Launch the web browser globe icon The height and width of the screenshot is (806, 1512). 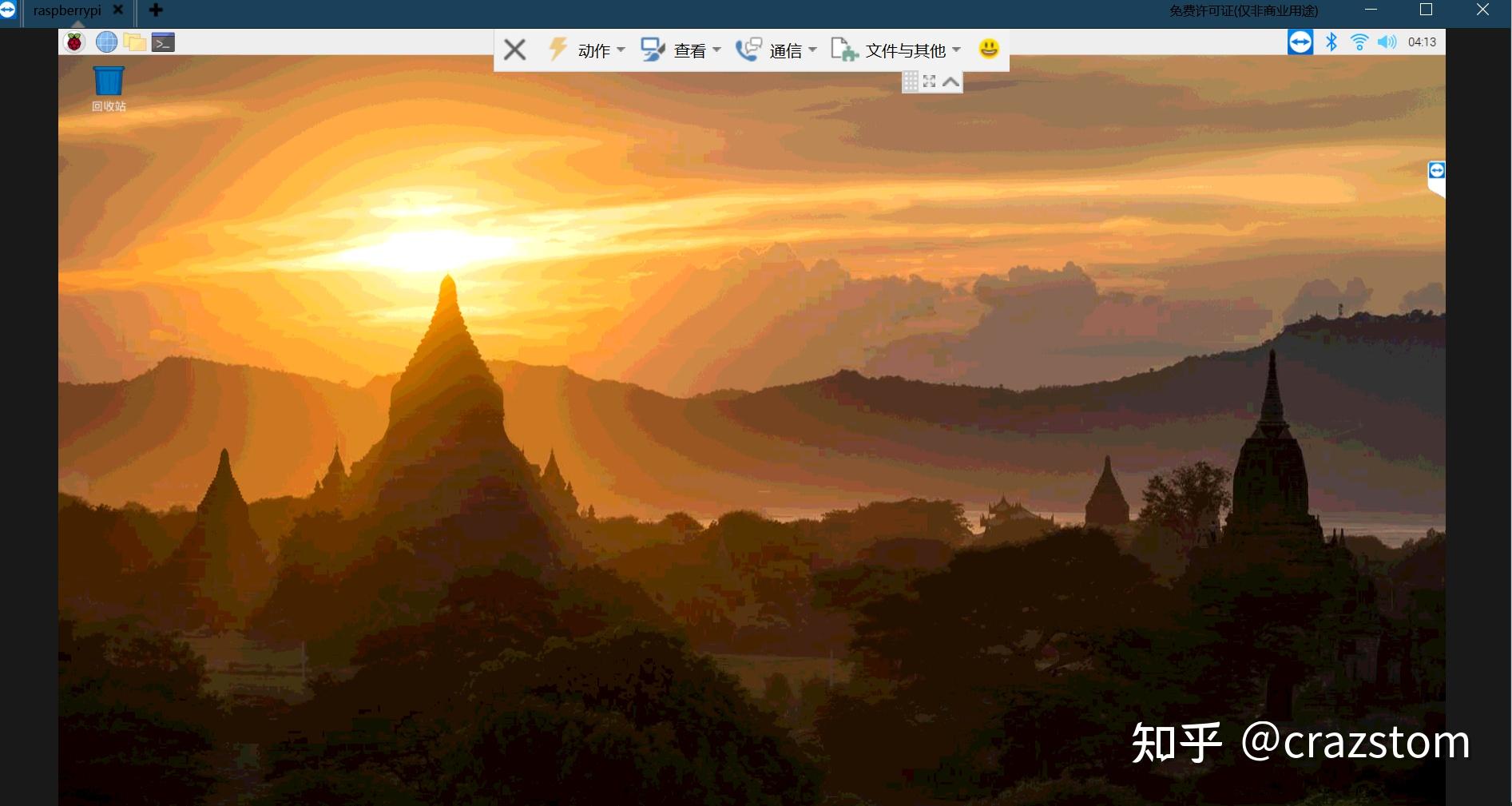[106, 42]
